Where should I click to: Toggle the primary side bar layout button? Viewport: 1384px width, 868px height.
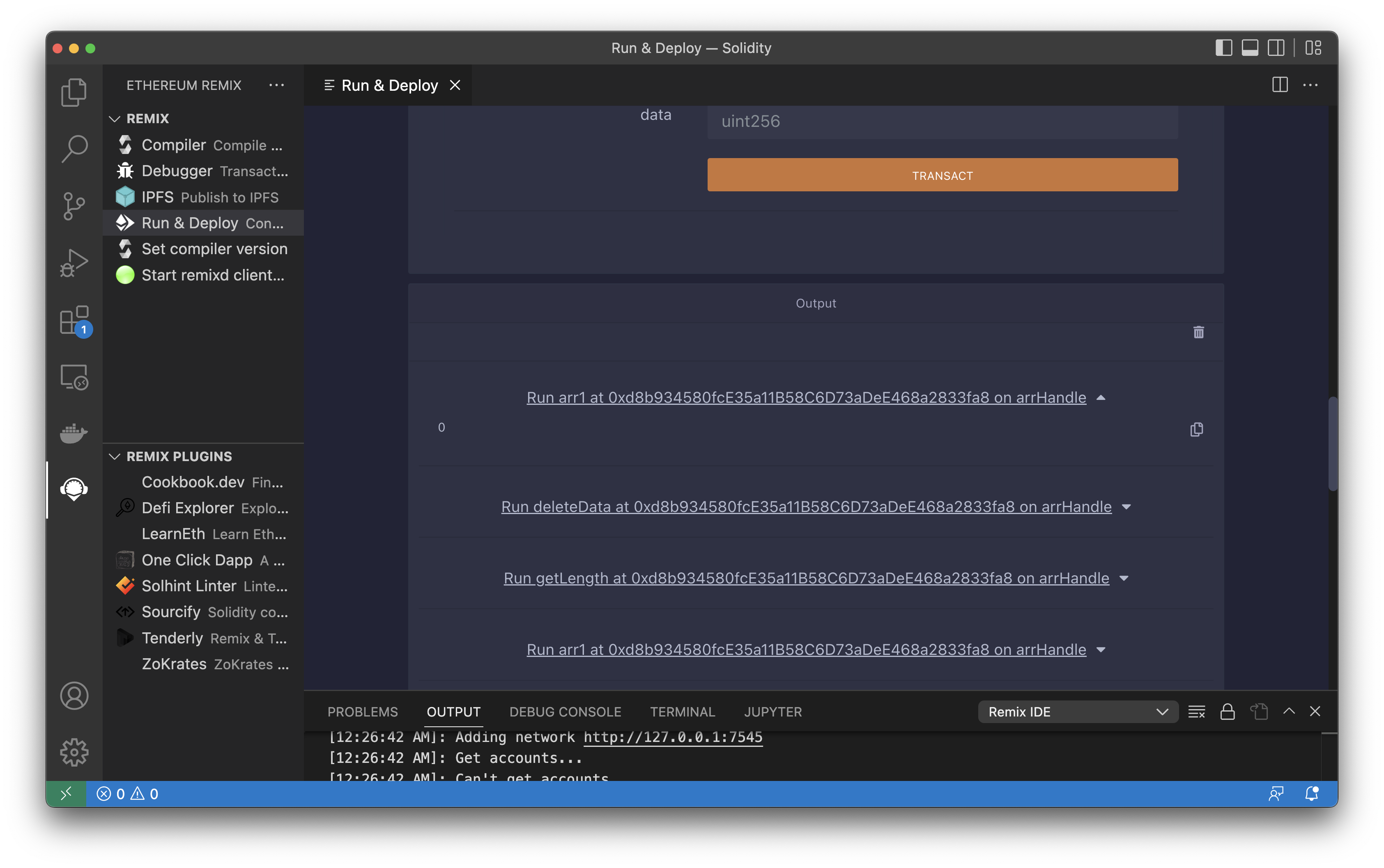tap(1224, 48)
